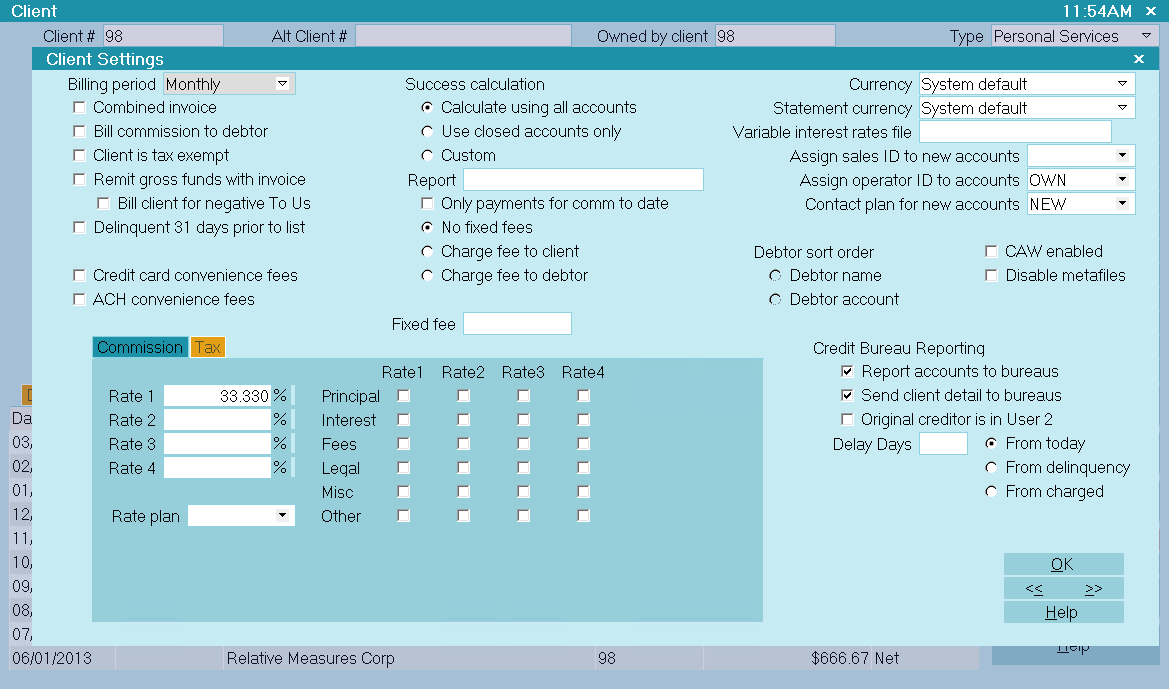Select From today delay option
The height and width of the screenshot is (689, 1169).
(991, 444)
